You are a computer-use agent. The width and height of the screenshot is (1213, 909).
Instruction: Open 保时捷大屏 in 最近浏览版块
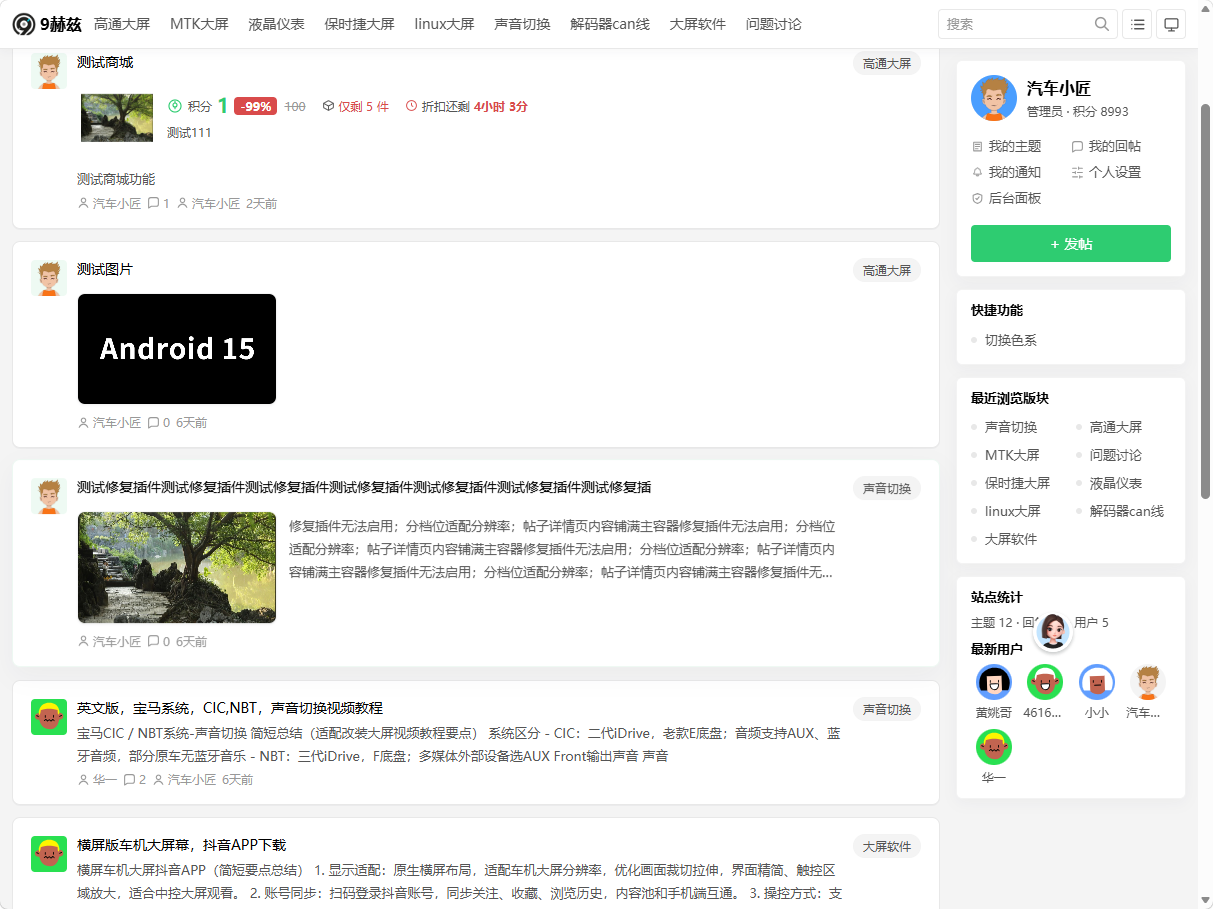[1018, 483]
